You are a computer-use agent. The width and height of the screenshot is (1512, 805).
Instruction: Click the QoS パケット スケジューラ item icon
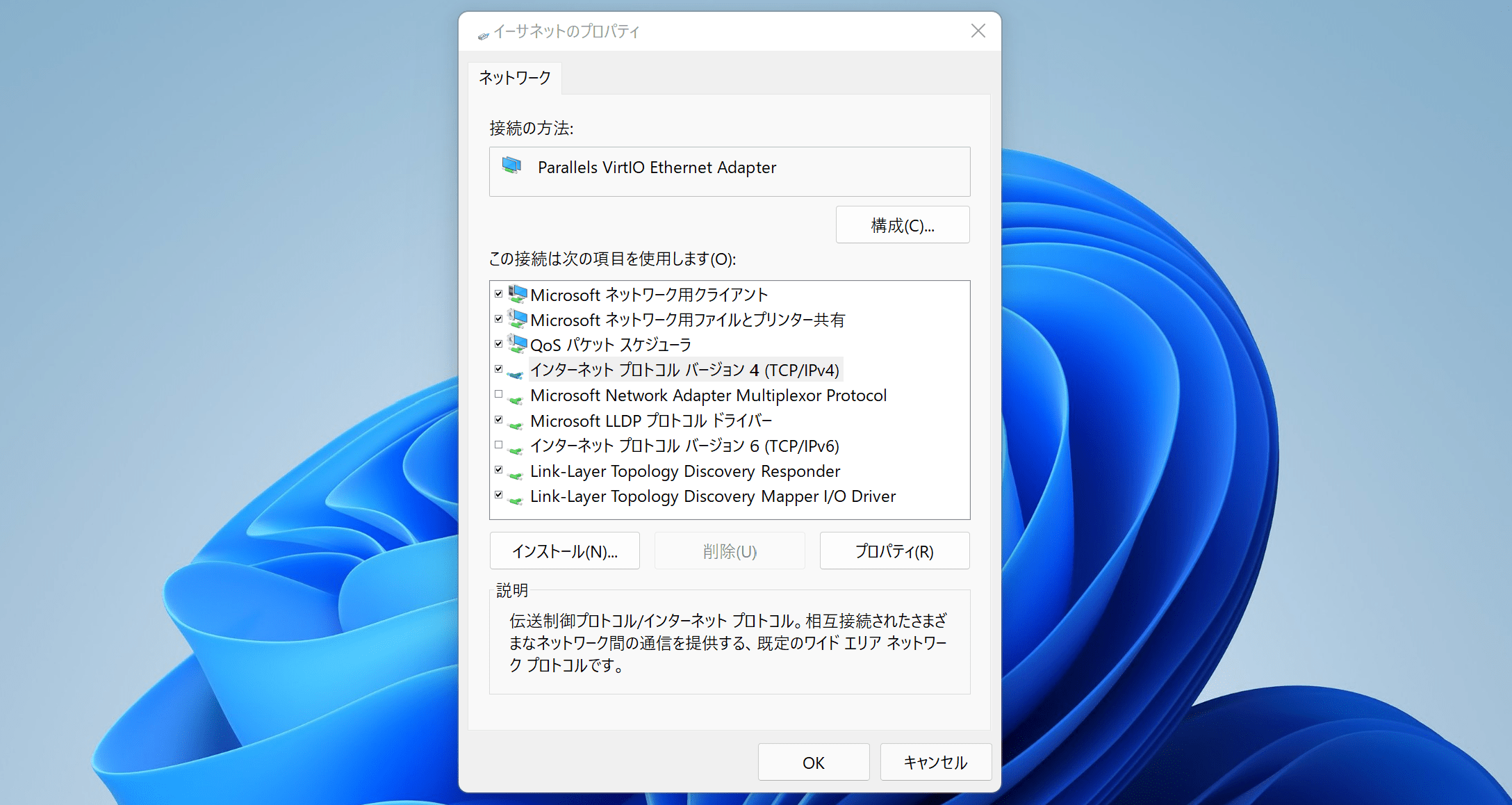[517, 344]
